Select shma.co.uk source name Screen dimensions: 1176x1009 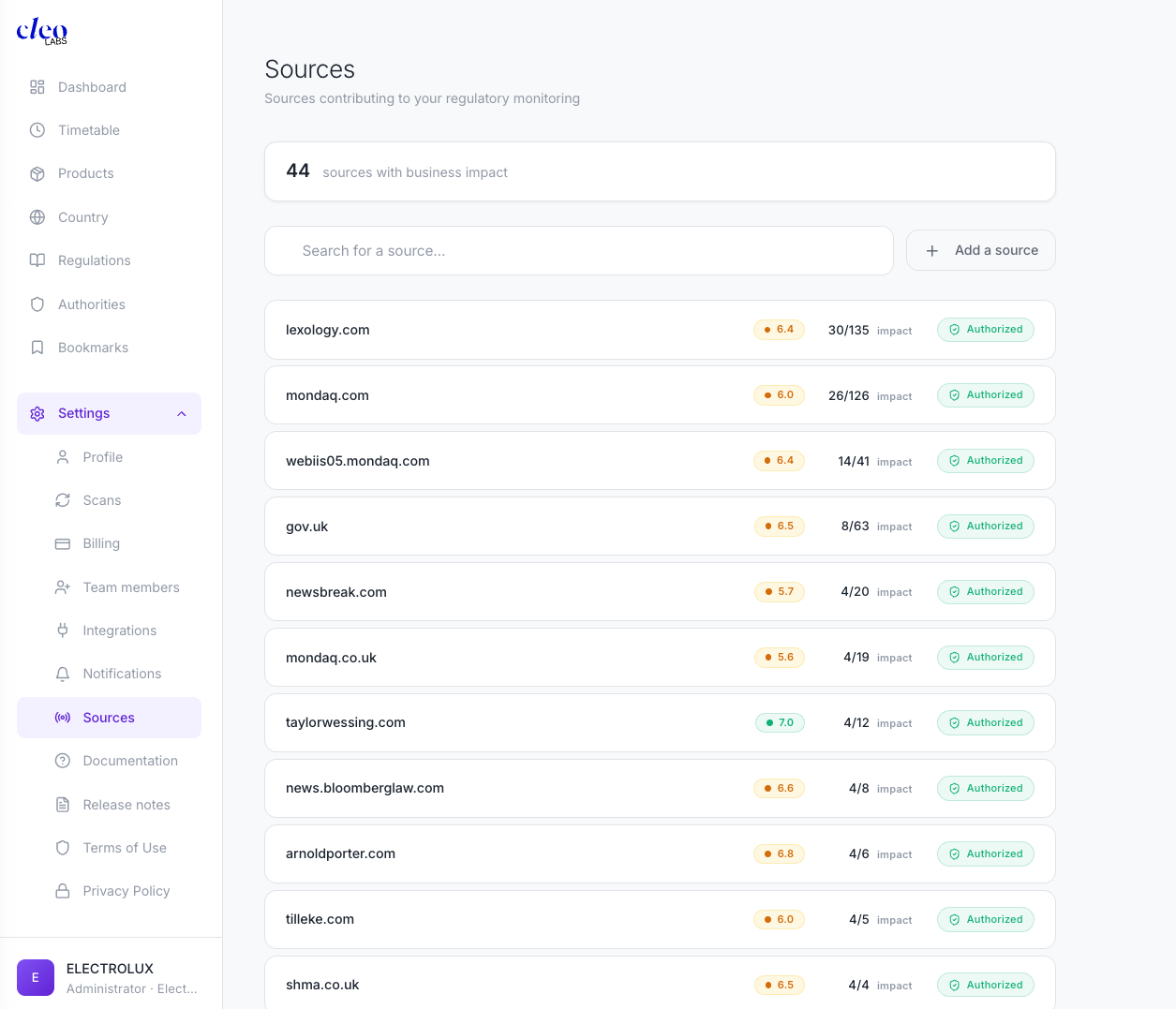point(322,985)
